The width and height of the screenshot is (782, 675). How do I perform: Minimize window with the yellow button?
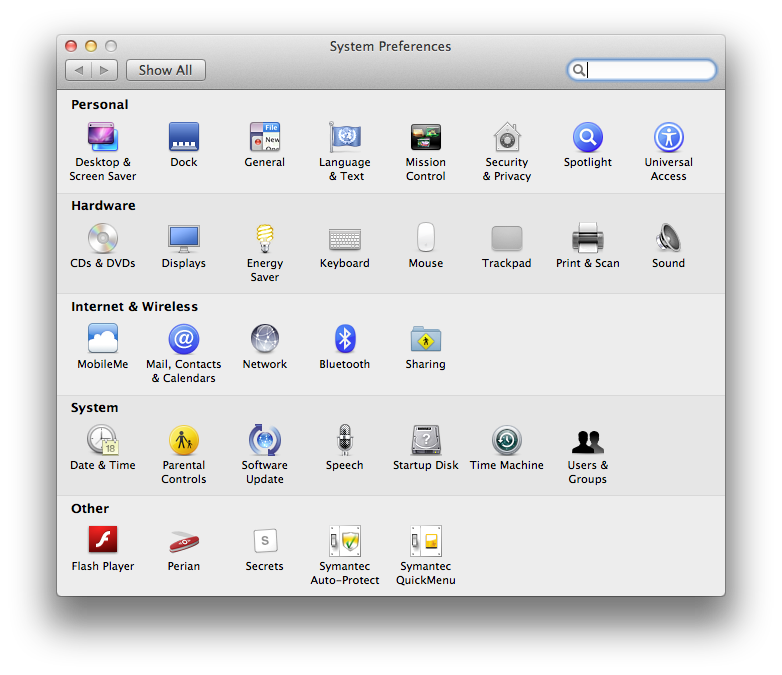click(91, 46)
